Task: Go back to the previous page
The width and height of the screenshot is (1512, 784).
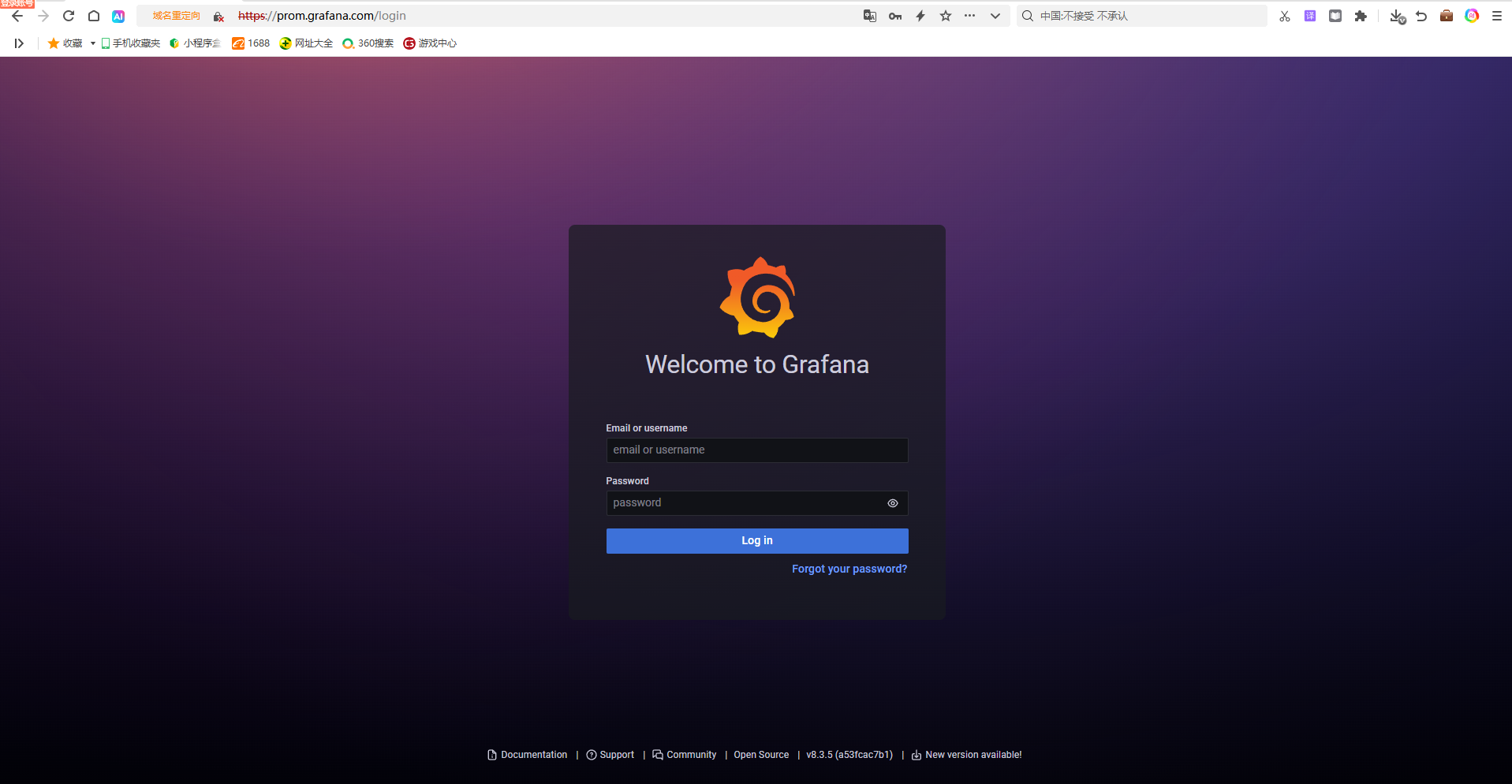Action: click(x=17, y=16)
